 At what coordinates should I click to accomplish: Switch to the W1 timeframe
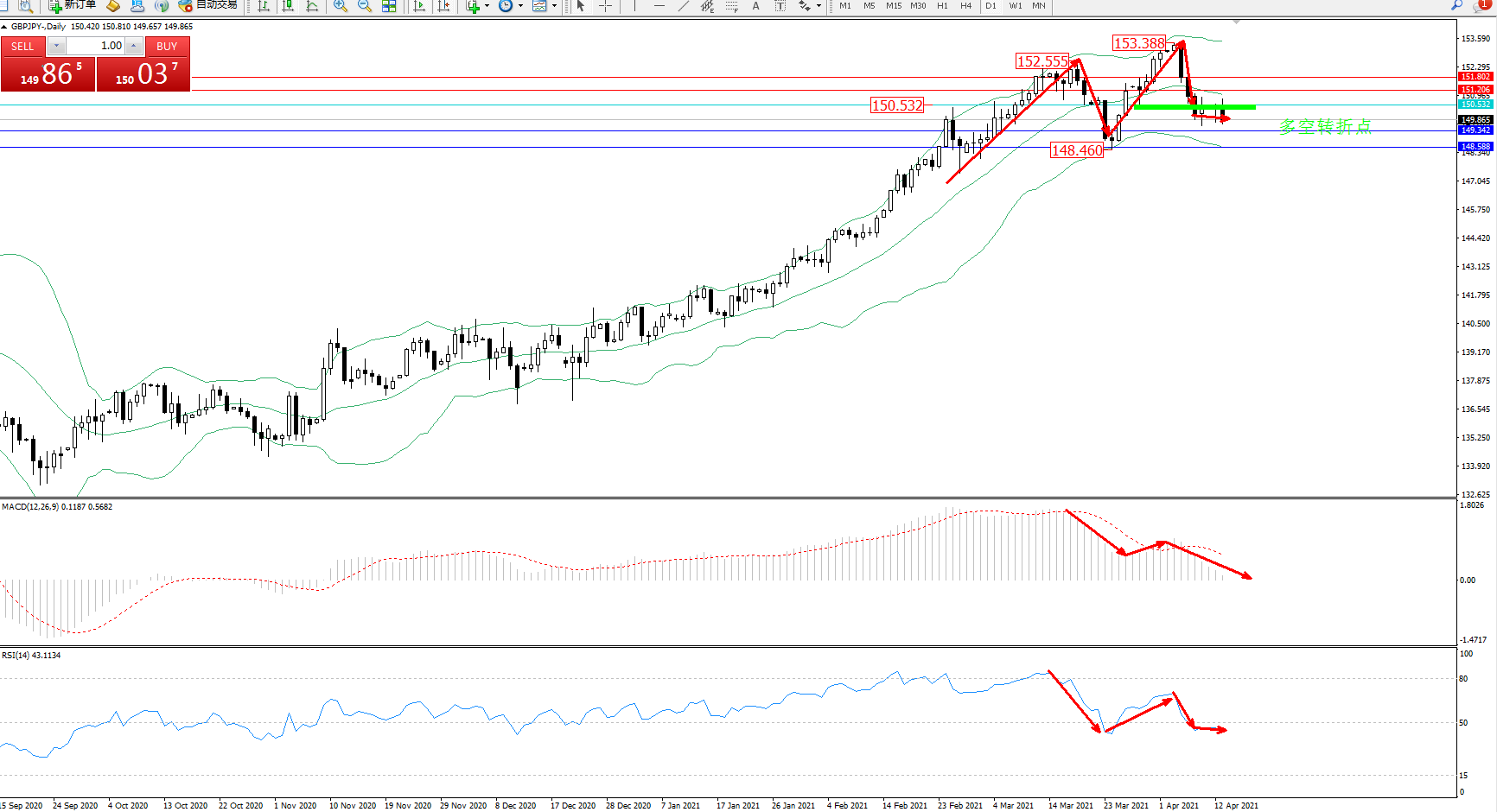coord(1015,6)
